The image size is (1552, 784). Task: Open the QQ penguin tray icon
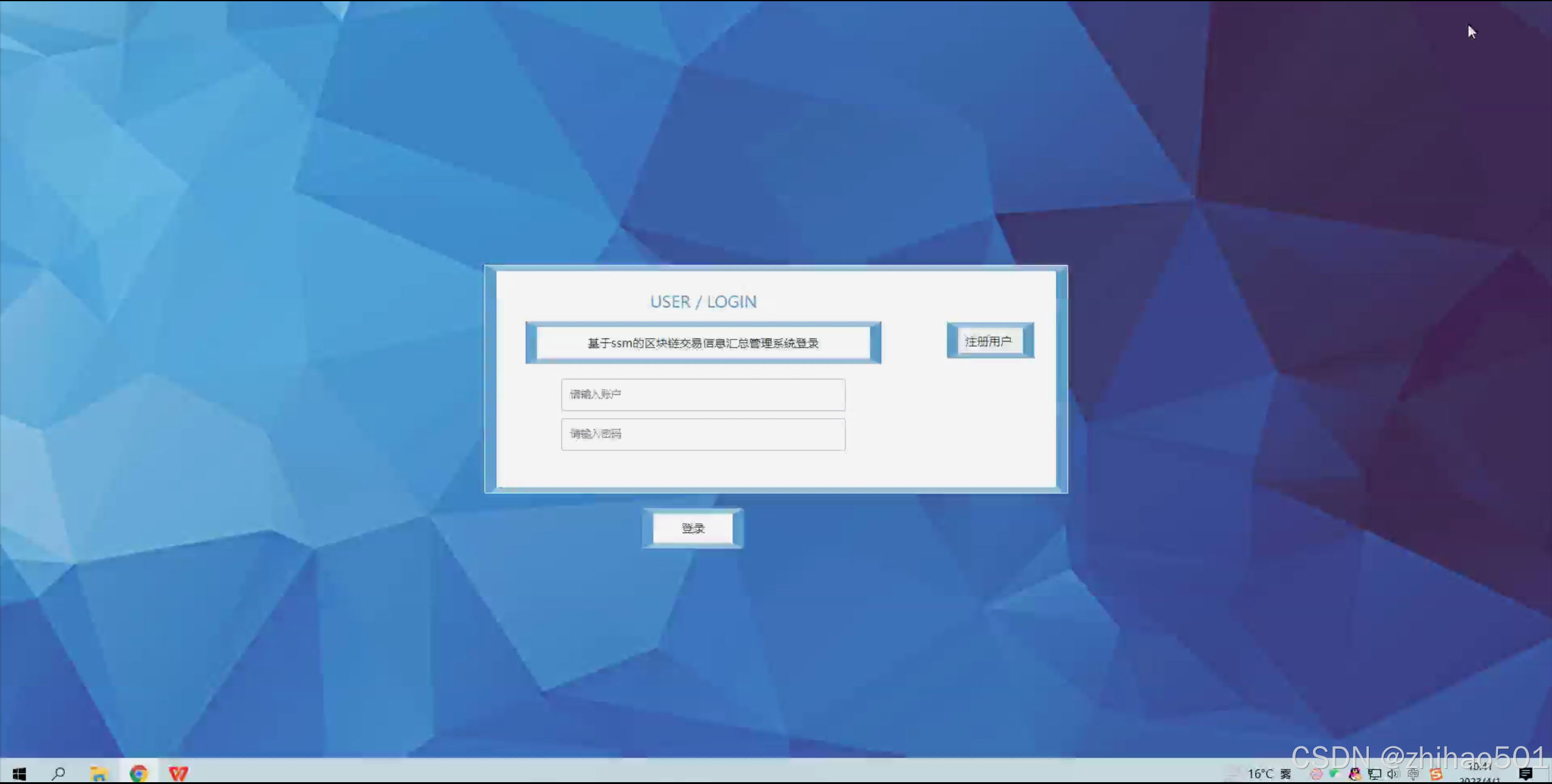(1354, 774)
